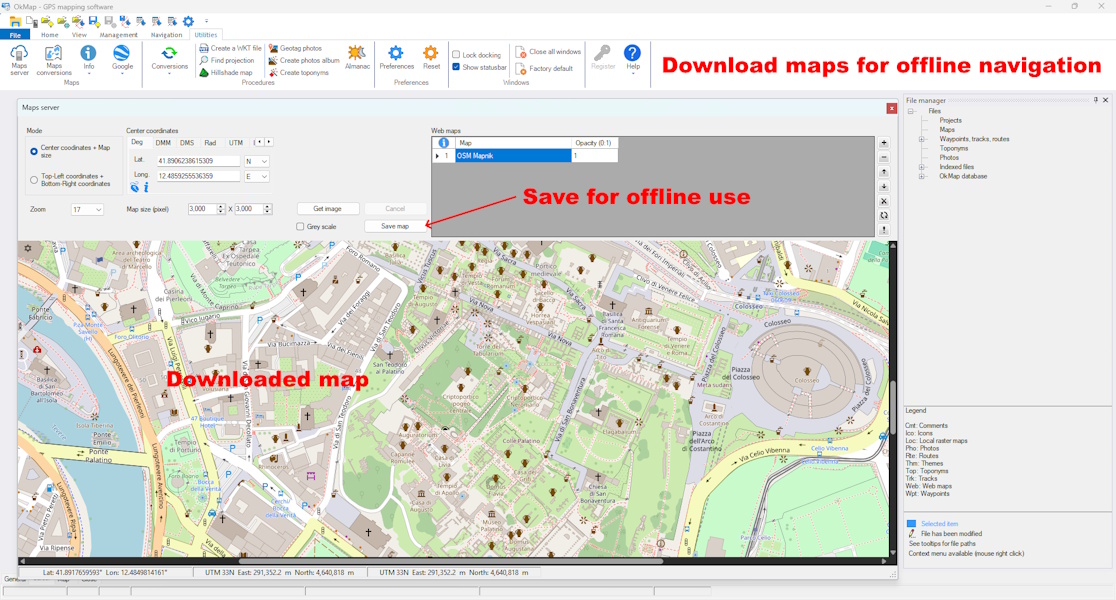Open Maps conversions in the ribbon
1116x600 pixels.
coord(54,60)
